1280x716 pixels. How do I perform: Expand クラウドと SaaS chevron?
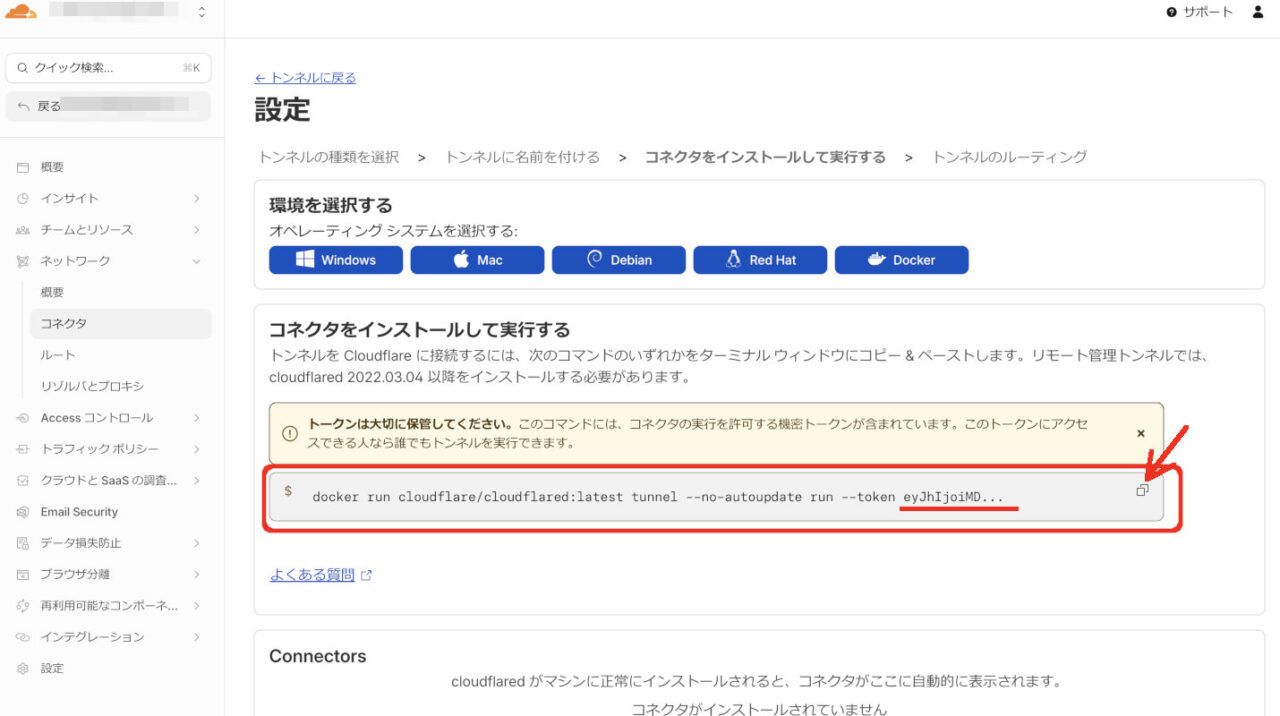pos(196,480)
